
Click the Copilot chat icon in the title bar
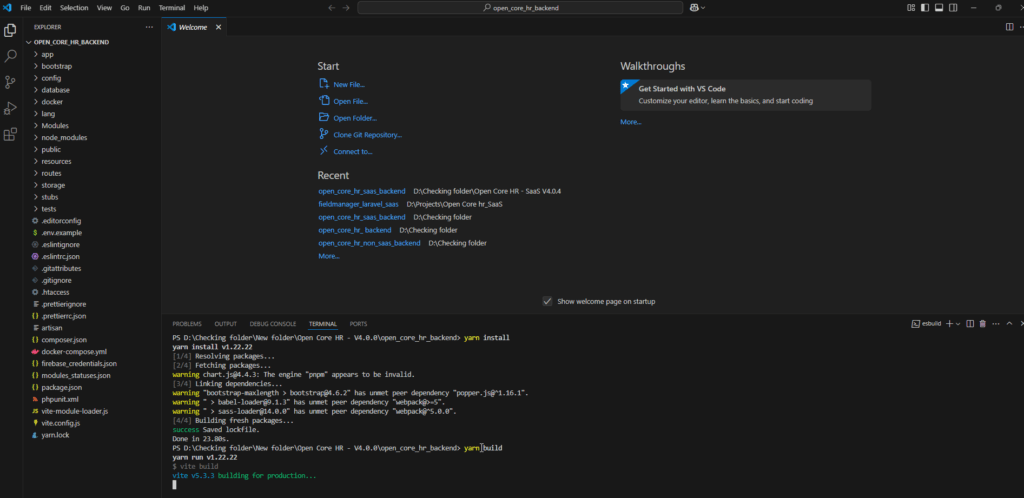(x=694, y=8)
